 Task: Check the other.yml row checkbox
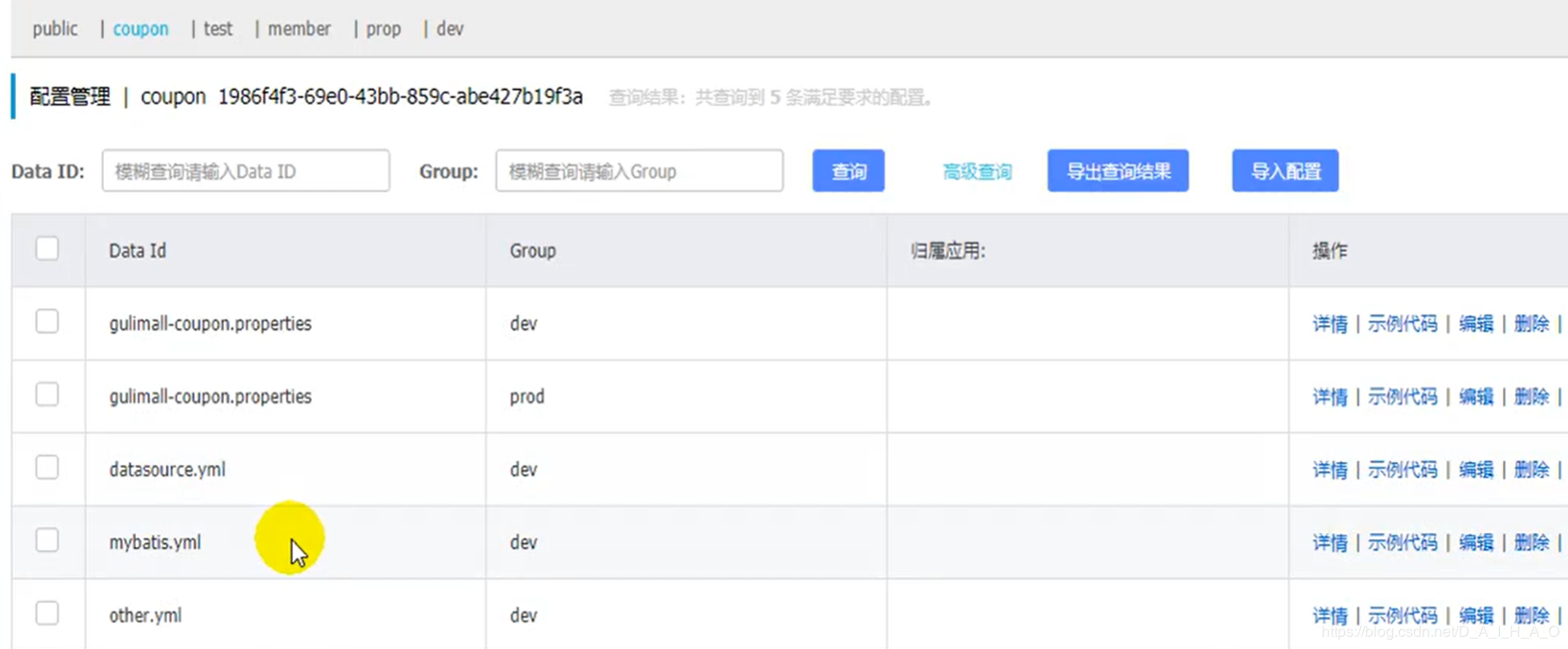(47, 613)
